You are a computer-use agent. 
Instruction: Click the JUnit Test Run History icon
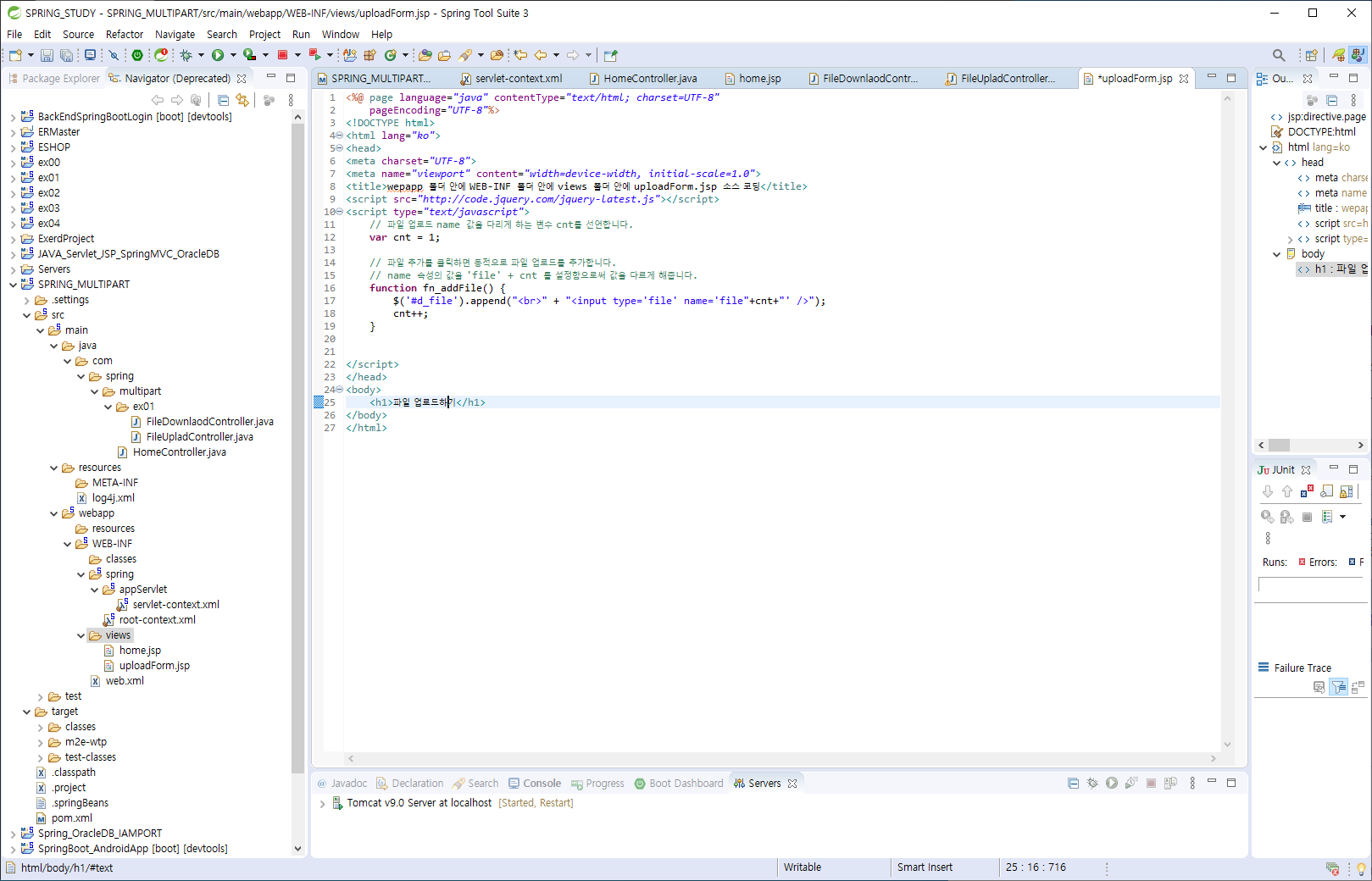coord(1327,517)
